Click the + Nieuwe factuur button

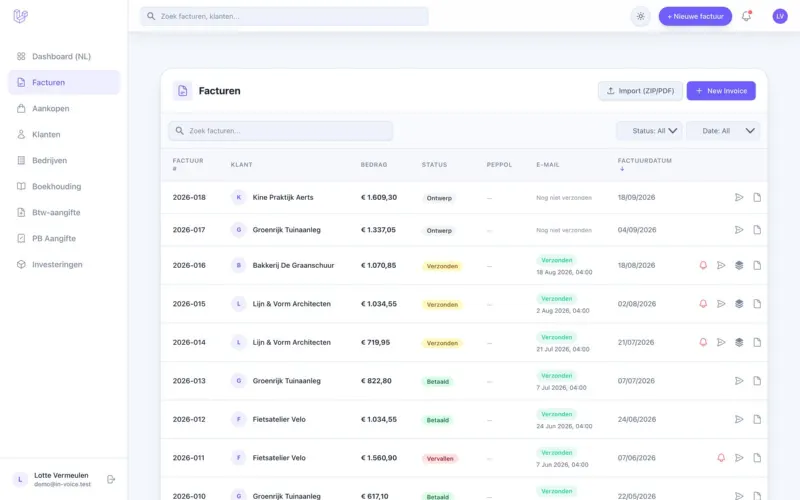[695, 16]
